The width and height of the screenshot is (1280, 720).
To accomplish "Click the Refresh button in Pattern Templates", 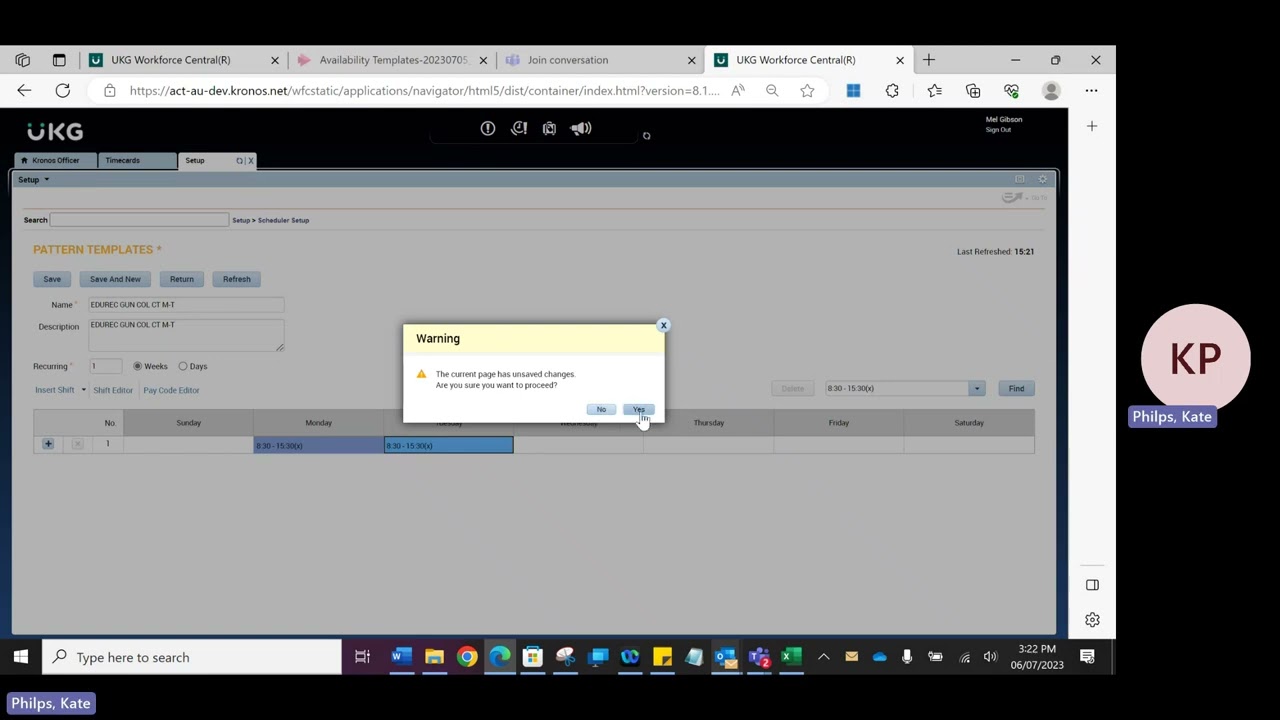I will (236, 279).
